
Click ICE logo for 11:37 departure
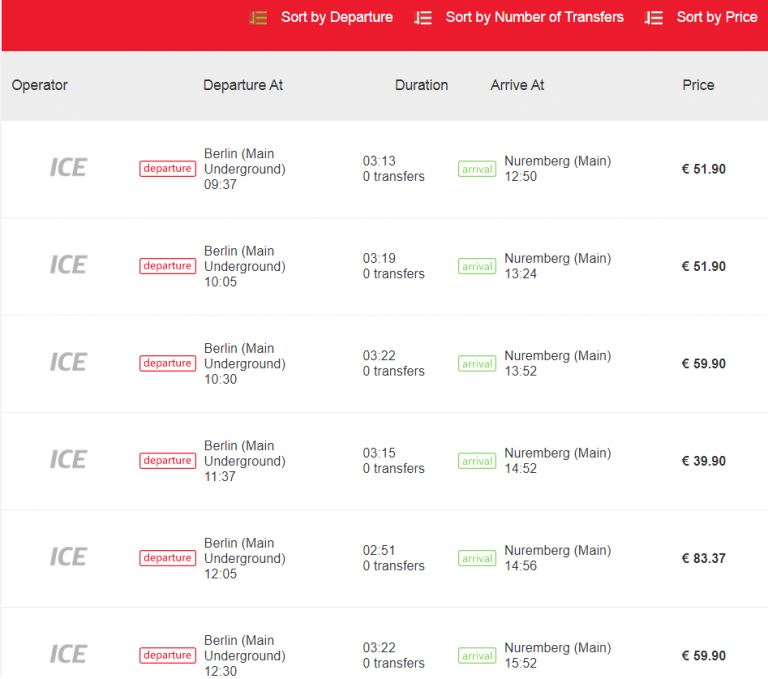point(68,460)
